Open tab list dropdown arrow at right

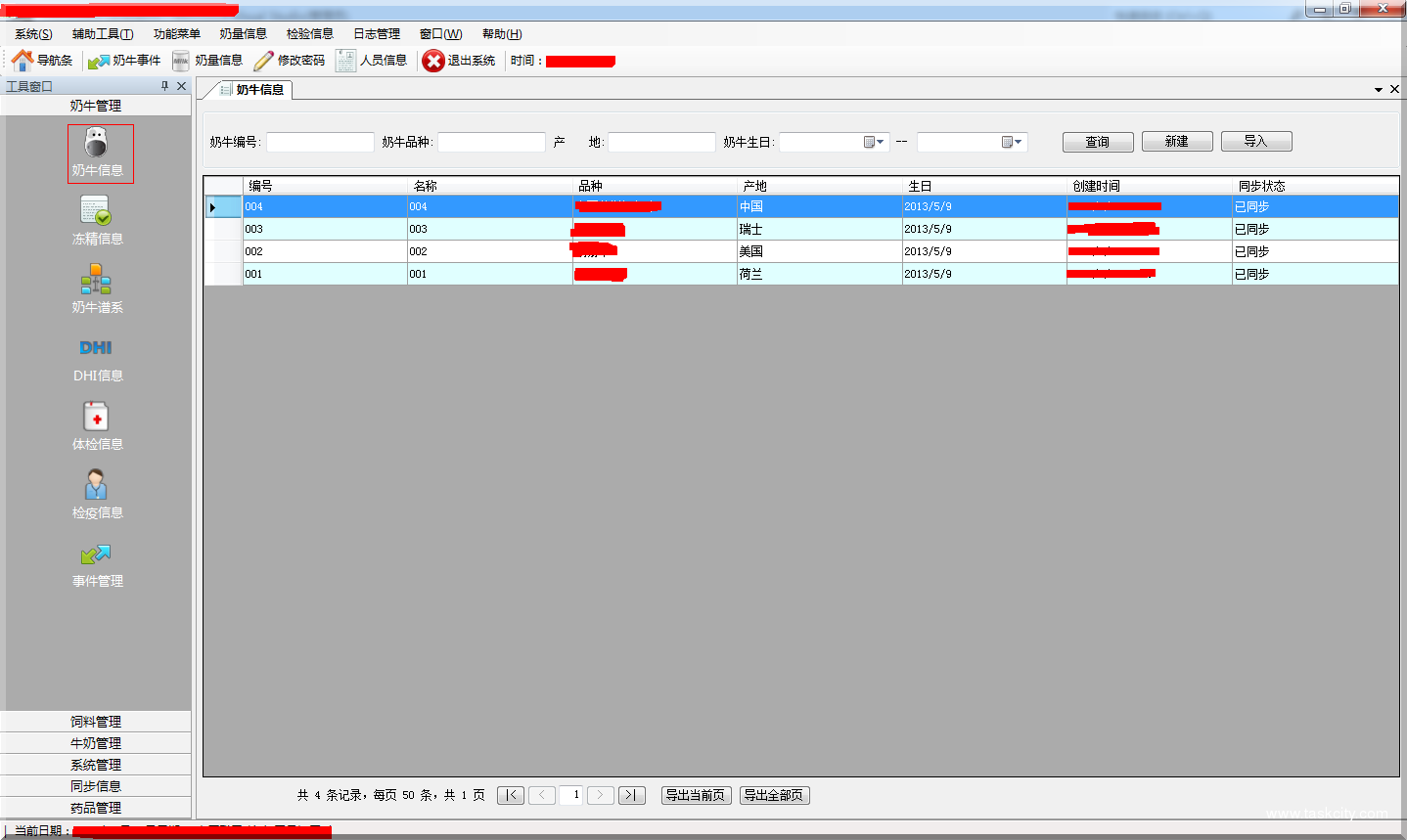point(1379,90)
